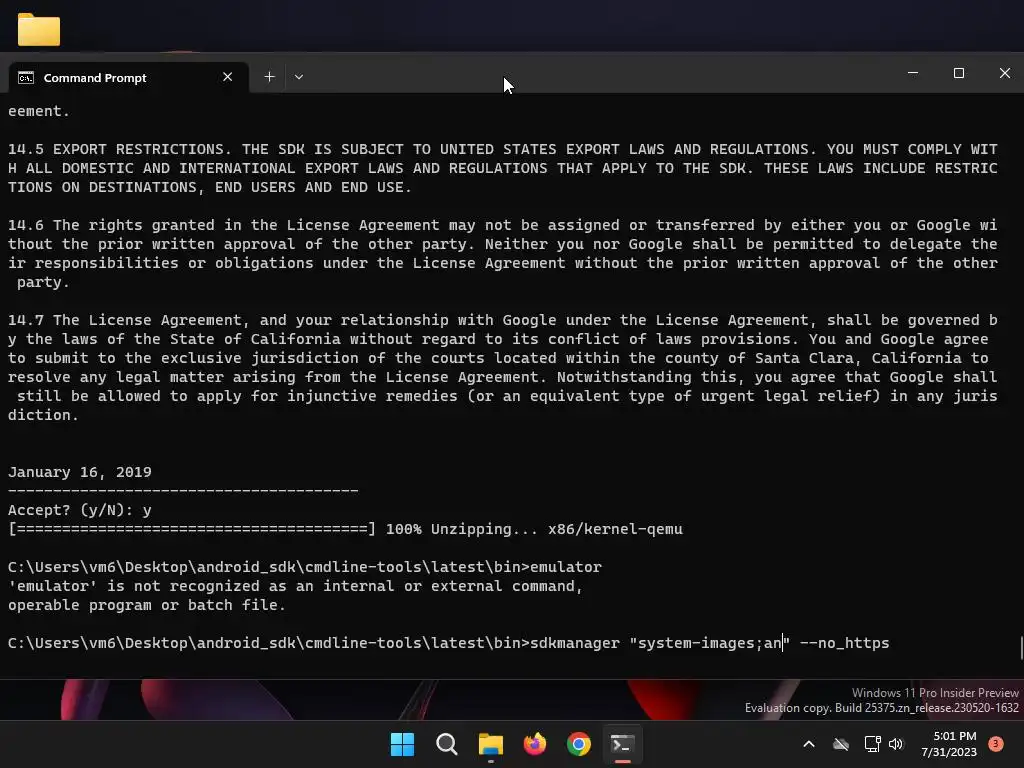Screen dimensions: 1024x768
Task: Open network status tray icon
Action: [872, 744]
